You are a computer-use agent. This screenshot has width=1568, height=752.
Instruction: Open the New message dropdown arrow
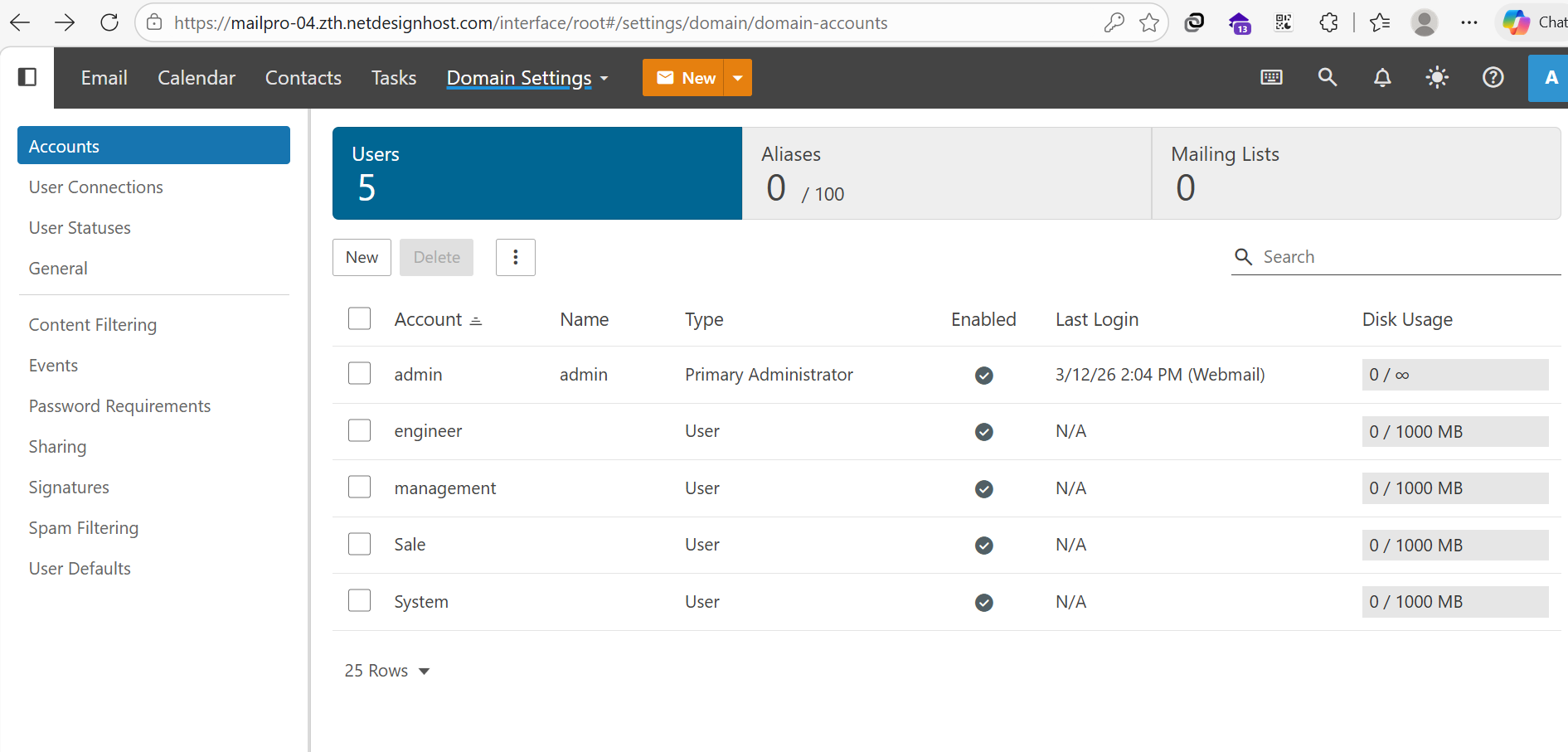(738, 78)
